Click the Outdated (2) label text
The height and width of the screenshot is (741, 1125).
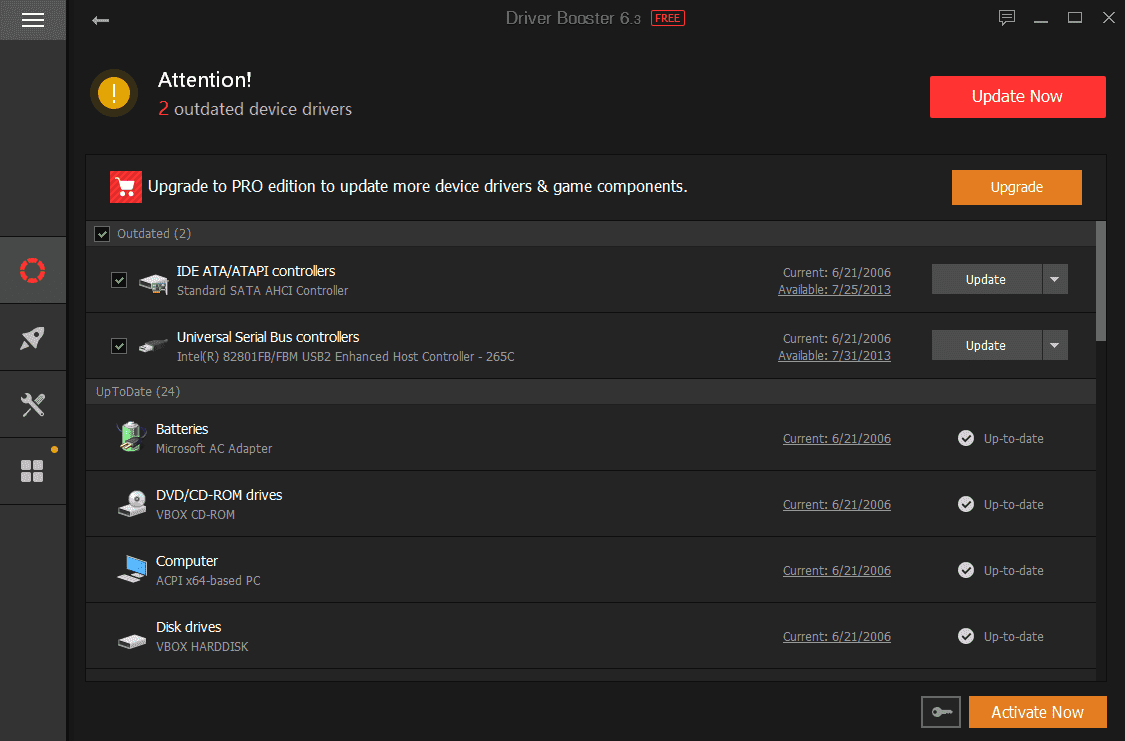pyautogui.click(x=154, y=234)
